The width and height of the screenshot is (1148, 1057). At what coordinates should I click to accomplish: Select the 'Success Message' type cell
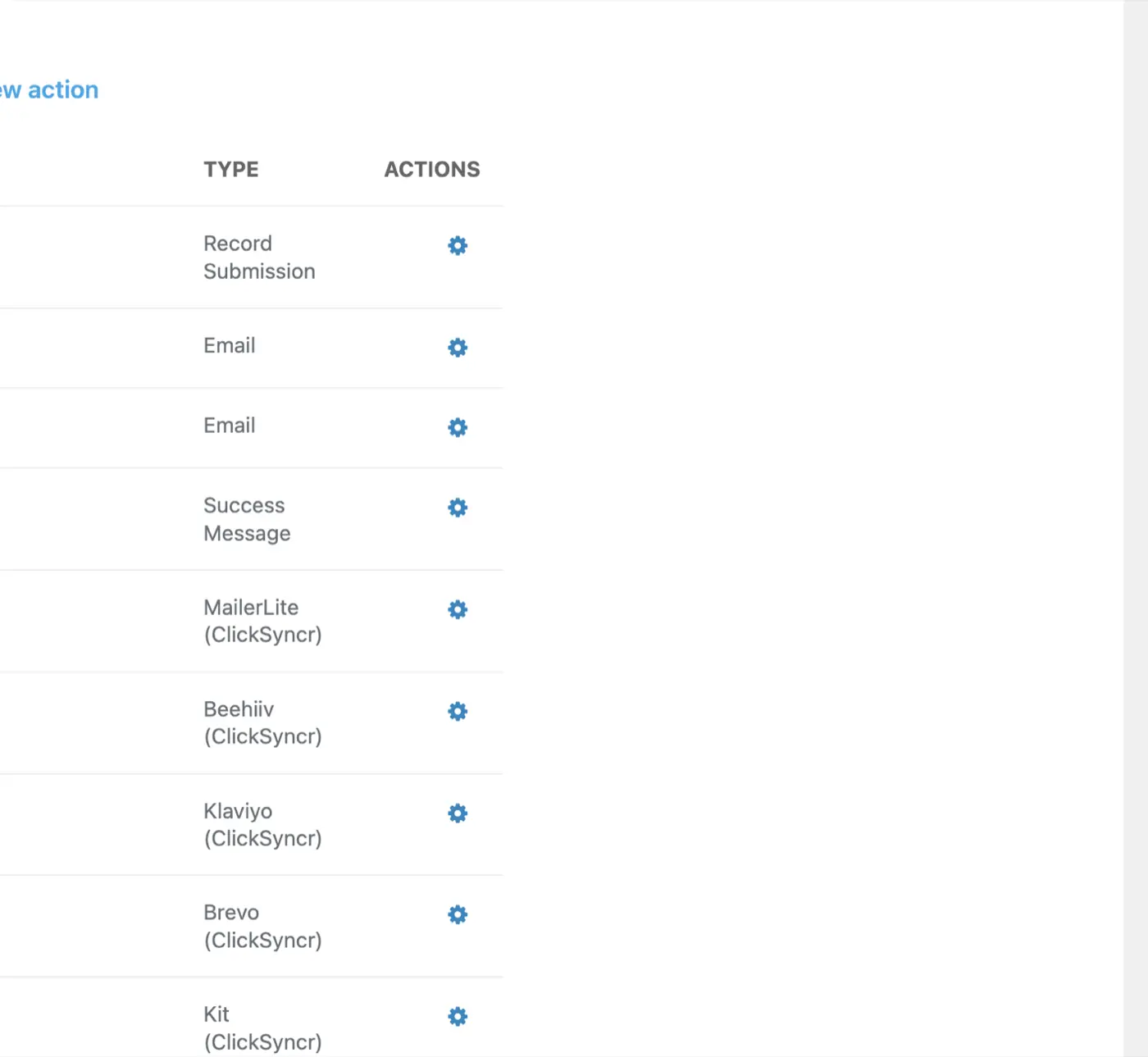pos(247,519)
